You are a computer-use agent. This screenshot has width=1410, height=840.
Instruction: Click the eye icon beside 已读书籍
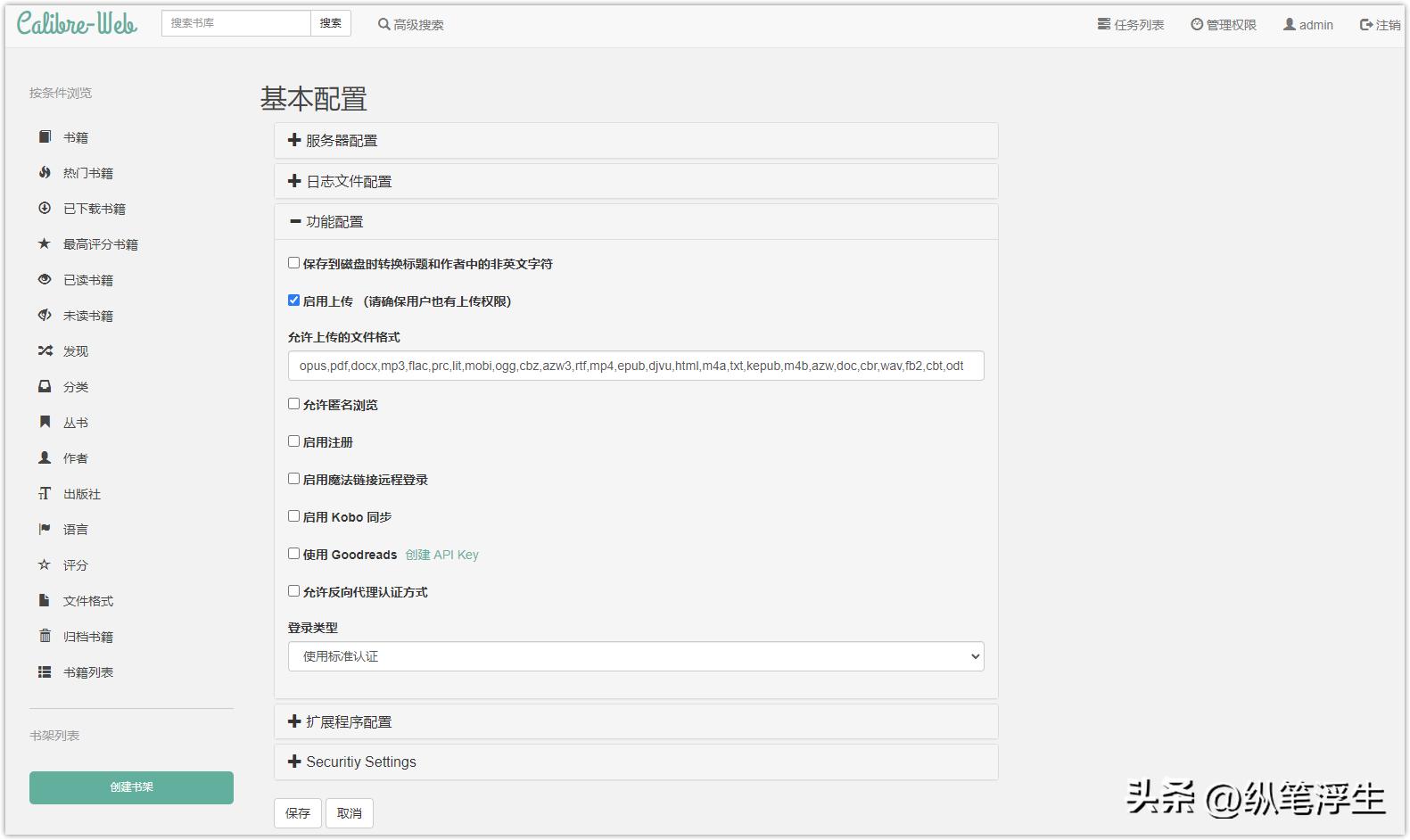[45, 279]
